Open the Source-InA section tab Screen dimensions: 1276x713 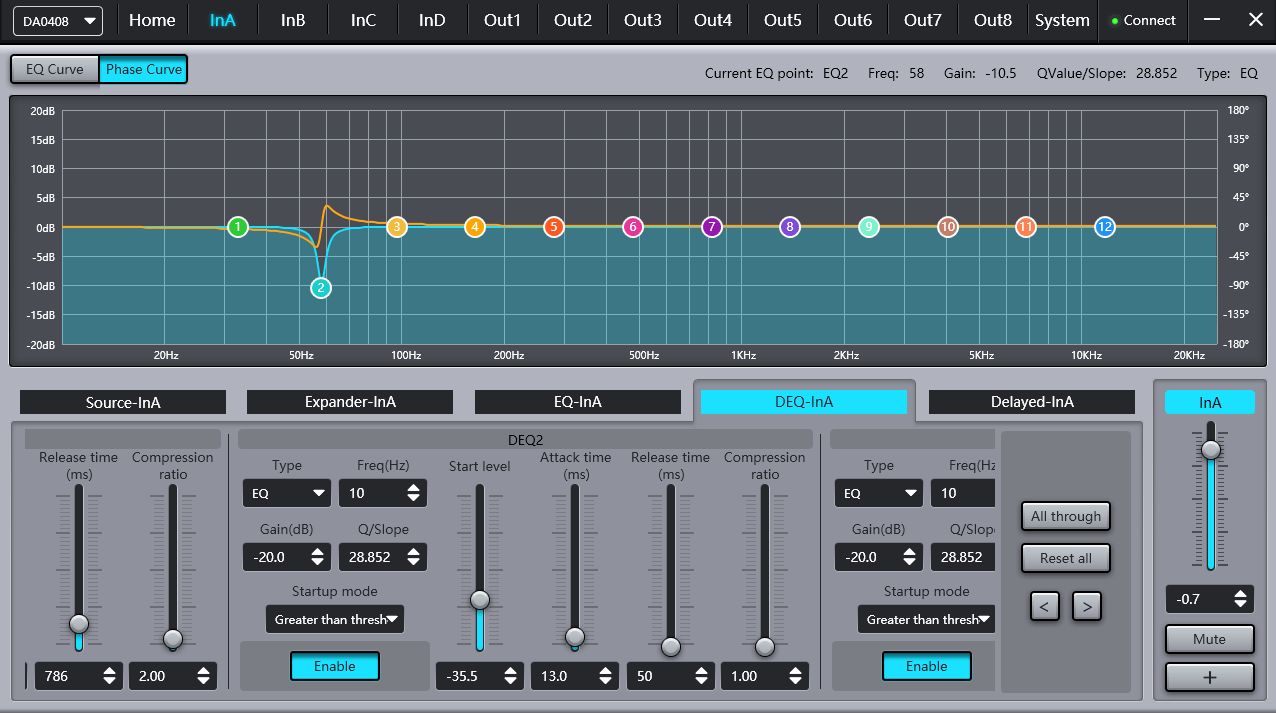123,402
